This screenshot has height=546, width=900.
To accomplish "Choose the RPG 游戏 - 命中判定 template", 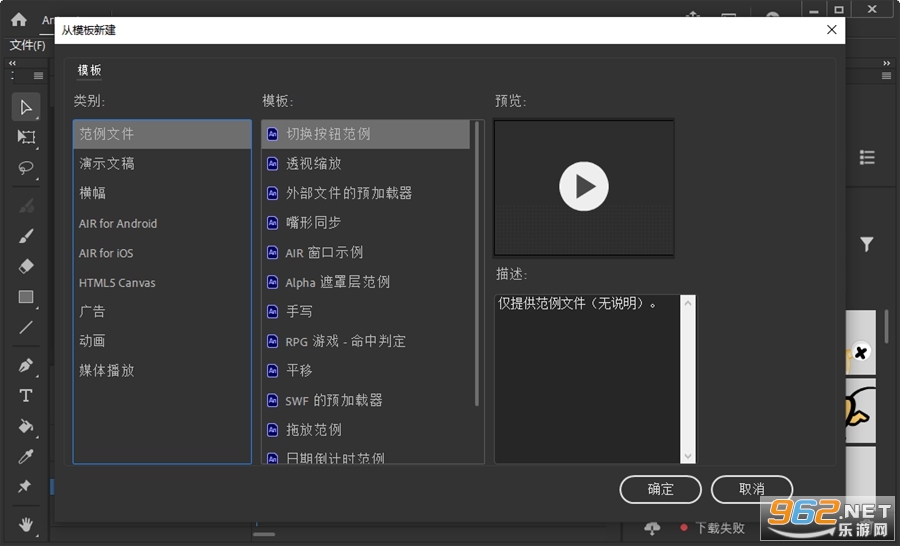I will (x=366, y=341).
